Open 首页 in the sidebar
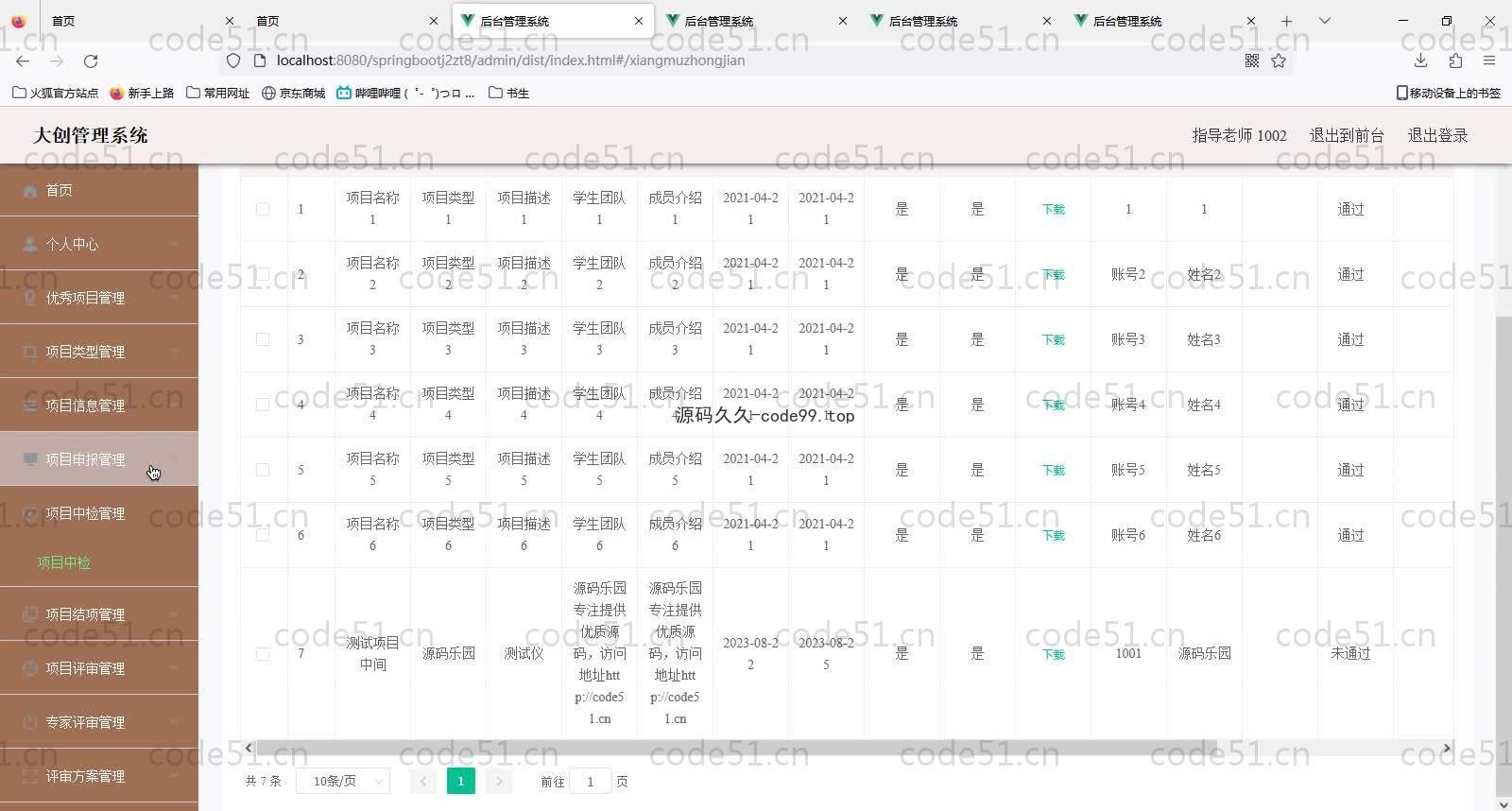The width and height of the screenshot is (1512, 811). pos(99,190)
